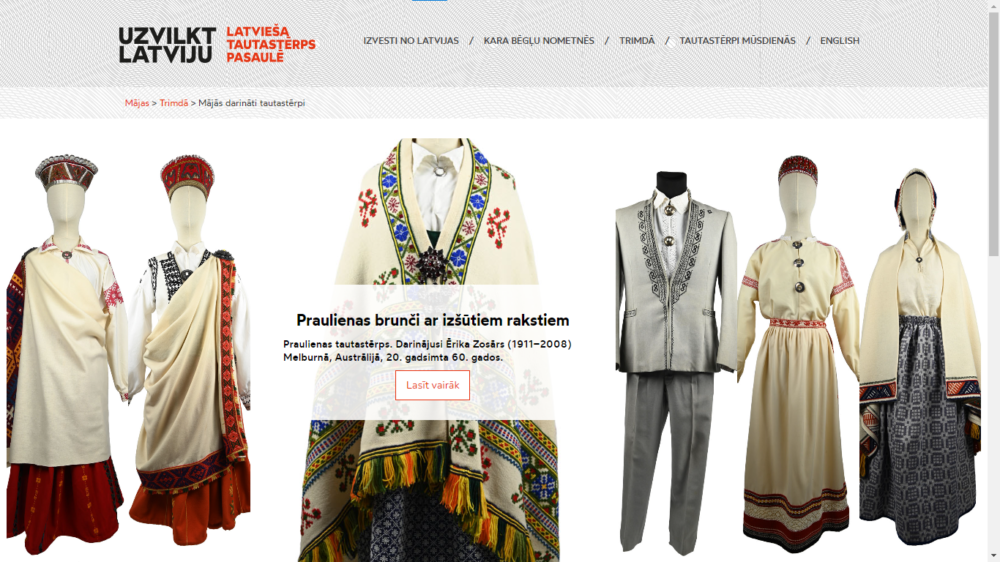
Task: Open the Praulienas brunči ar izšūtiem rakstiem title
Action: pyautogui.click(x=432, y=320)
